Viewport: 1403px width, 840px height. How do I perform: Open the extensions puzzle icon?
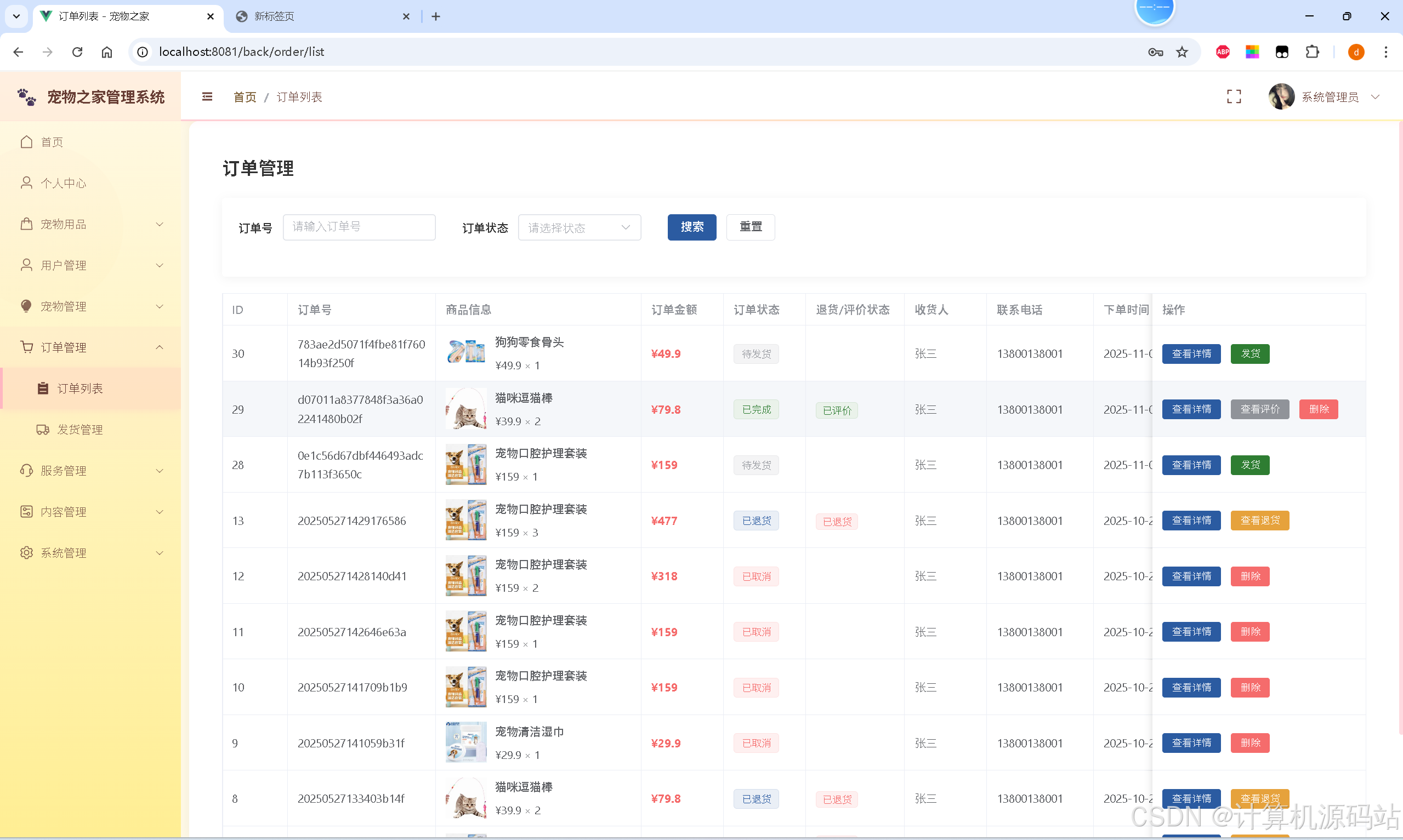pyautogui.click(x=1312, y=52)
